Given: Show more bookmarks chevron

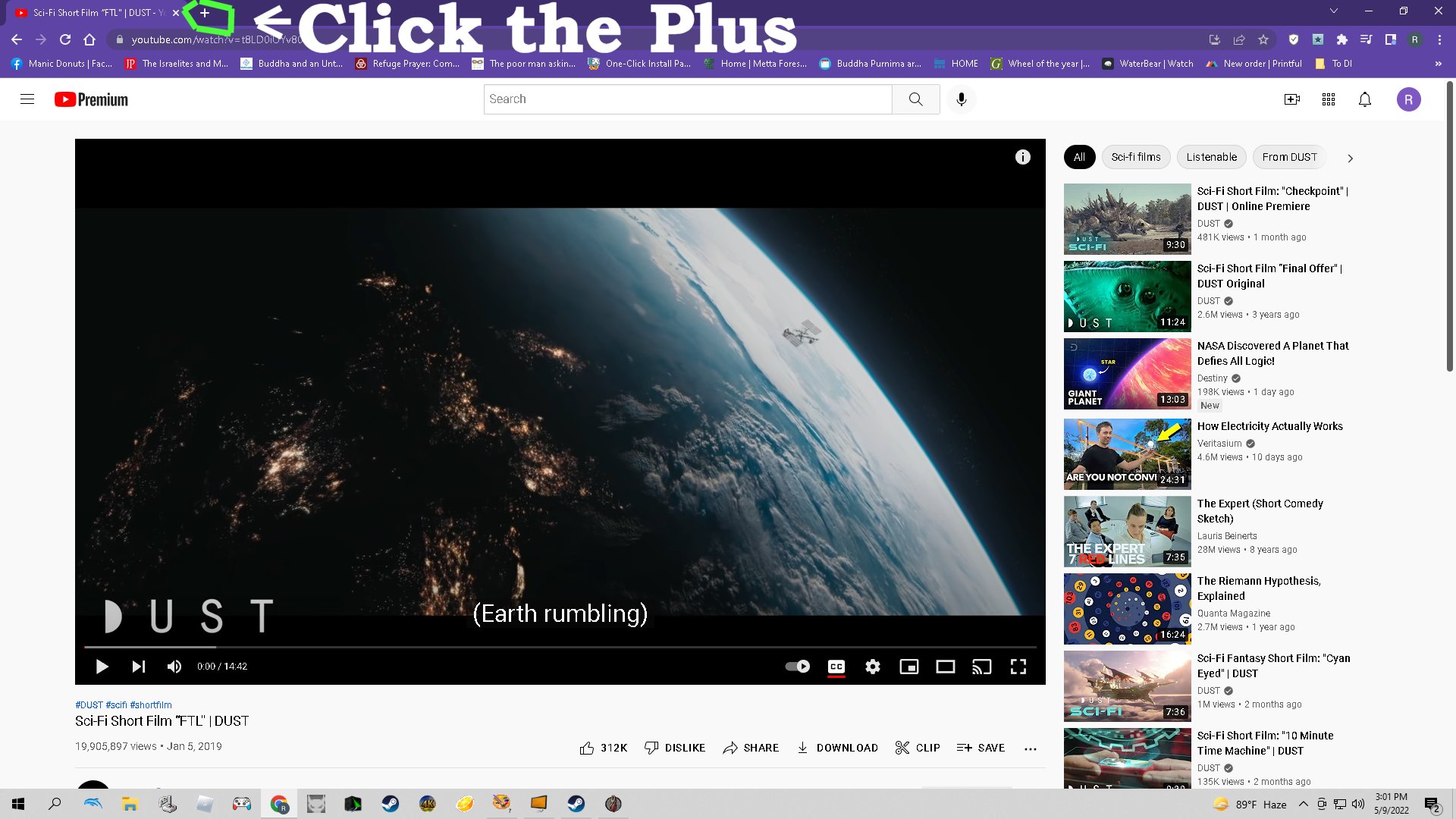Looking at the screenshot, I should click(x=1439, y=64).
